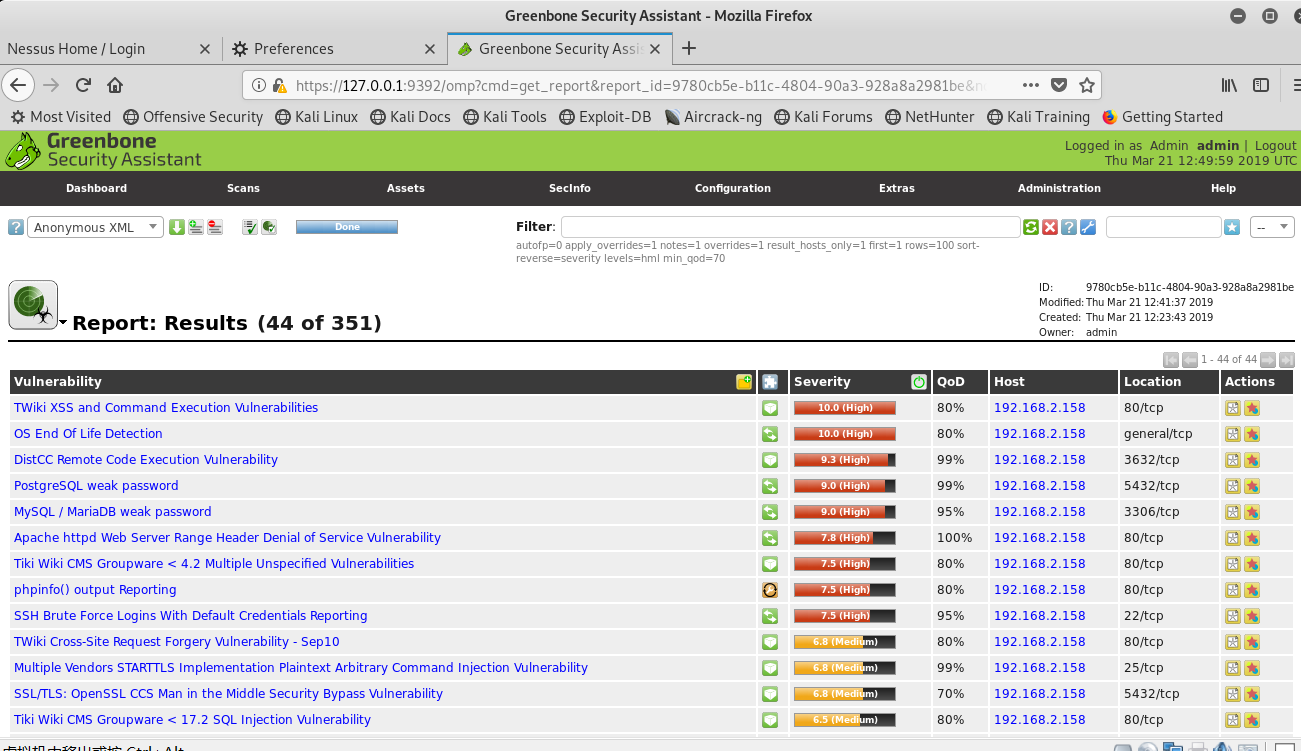Add override for PostgreSQL weak password row
Viewport: 1301px width, 751px height.
(x=1252, y=486)
